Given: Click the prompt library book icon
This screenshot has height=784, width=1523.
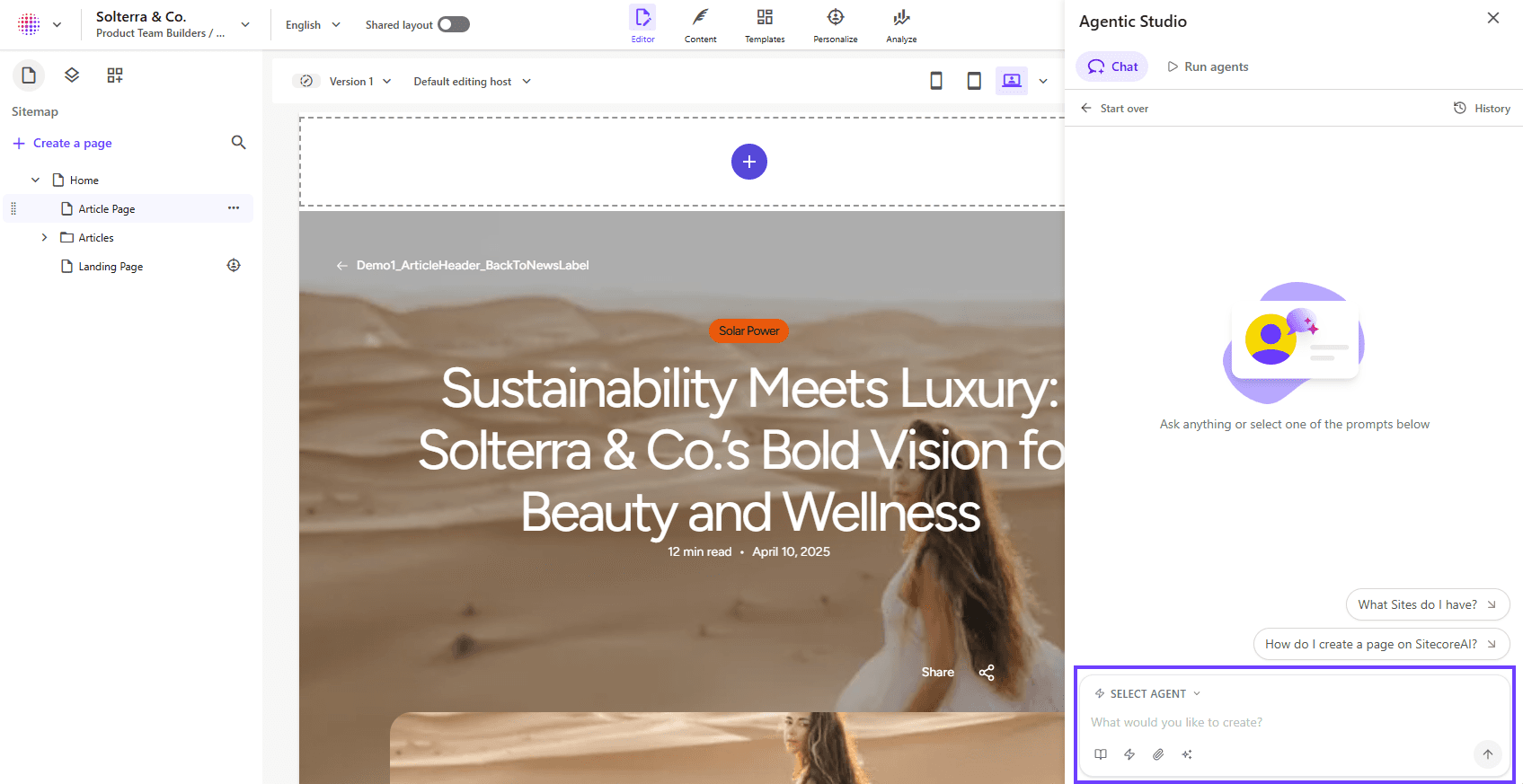Looking at the screenshot, I should click(1101, 754).
